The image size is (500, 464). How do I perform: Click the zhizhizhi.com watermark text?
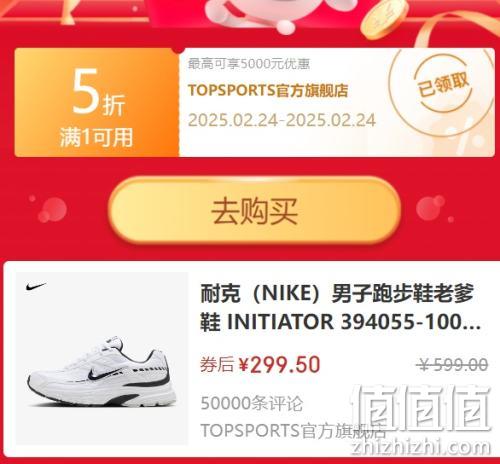pyautogui.click(x=421, y=447)
